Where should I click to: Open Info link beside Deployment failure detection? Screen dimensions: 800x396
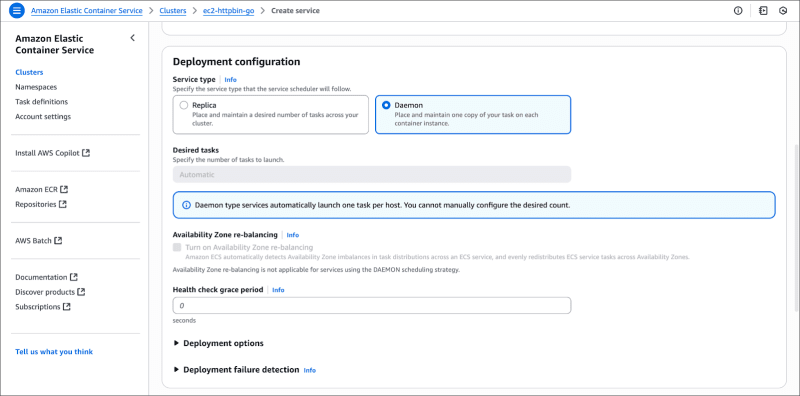pyautogui.click(x=310, y=370)
